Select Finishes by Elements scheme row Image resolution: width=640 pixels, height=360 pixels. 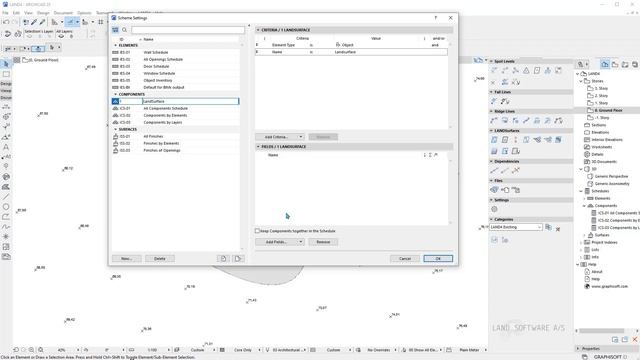click(176, 143)
